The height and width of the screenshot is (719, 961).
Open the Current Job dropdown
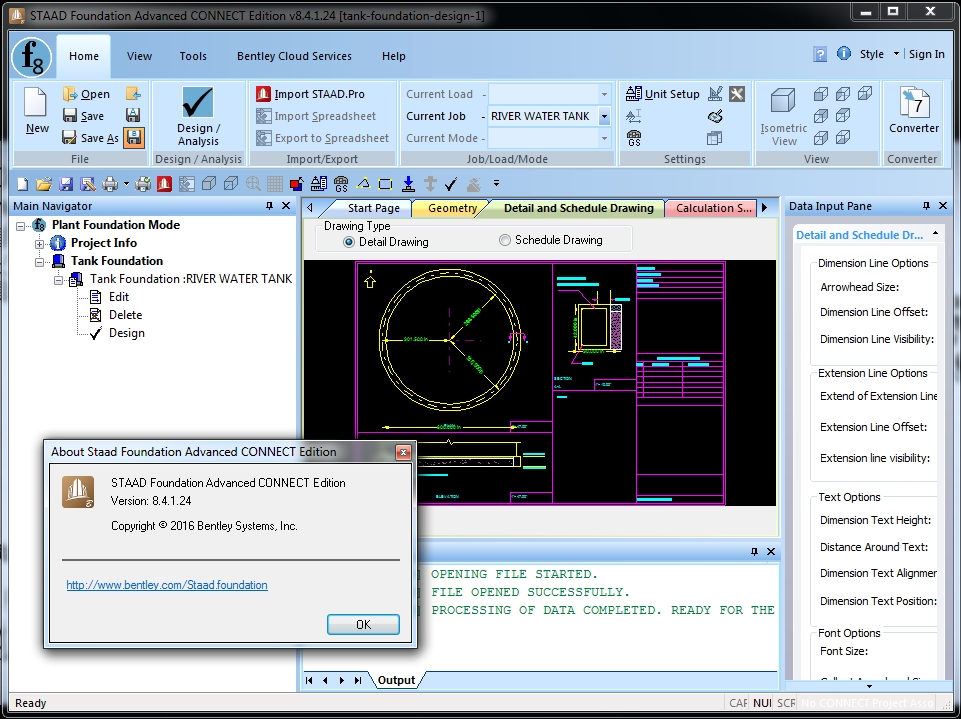(x=604, y=116)
